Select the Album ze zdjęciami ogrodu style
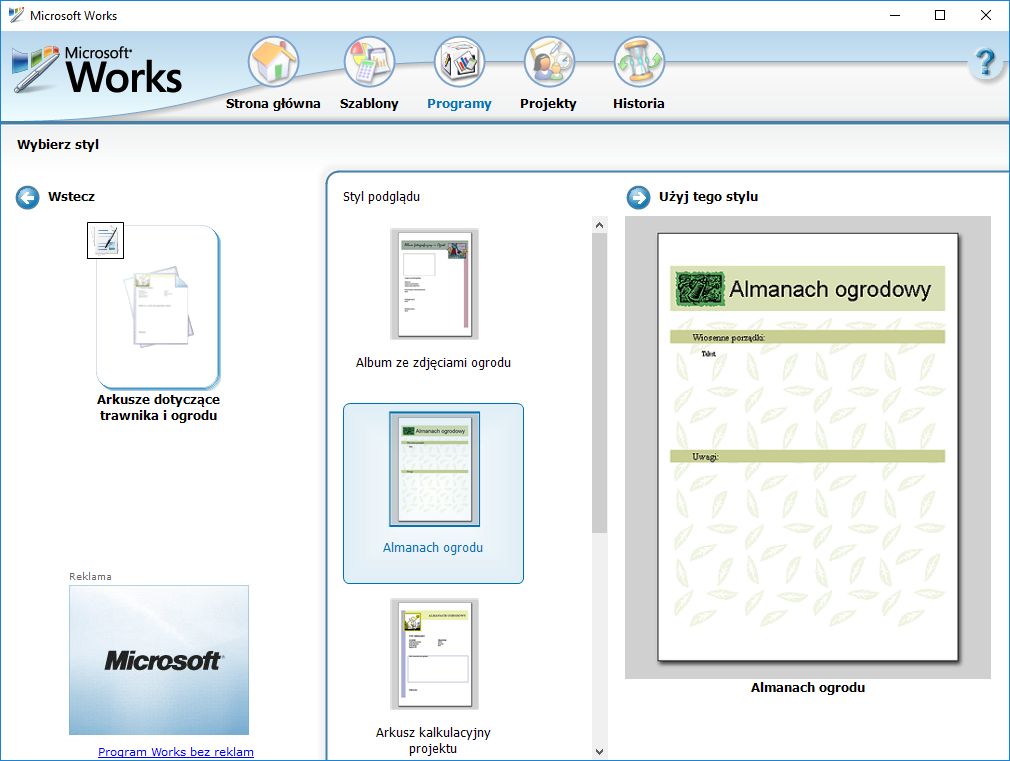The image size is (1010, 761). click(433, 284)
